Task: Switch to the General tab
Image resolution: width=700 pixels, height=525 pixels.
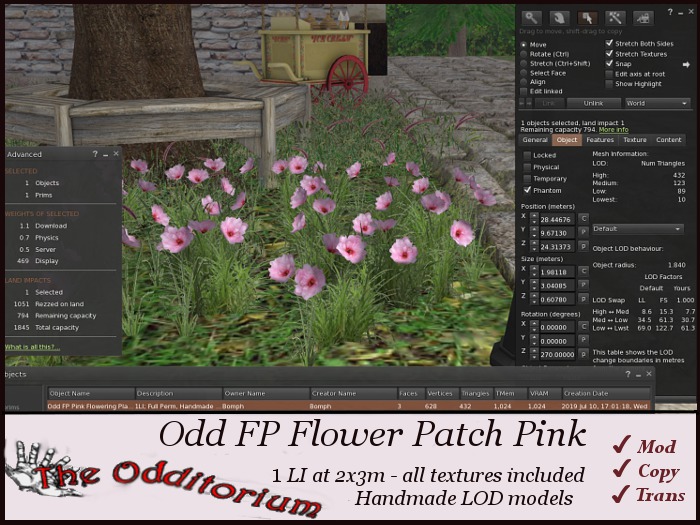Action: point(535,140)
